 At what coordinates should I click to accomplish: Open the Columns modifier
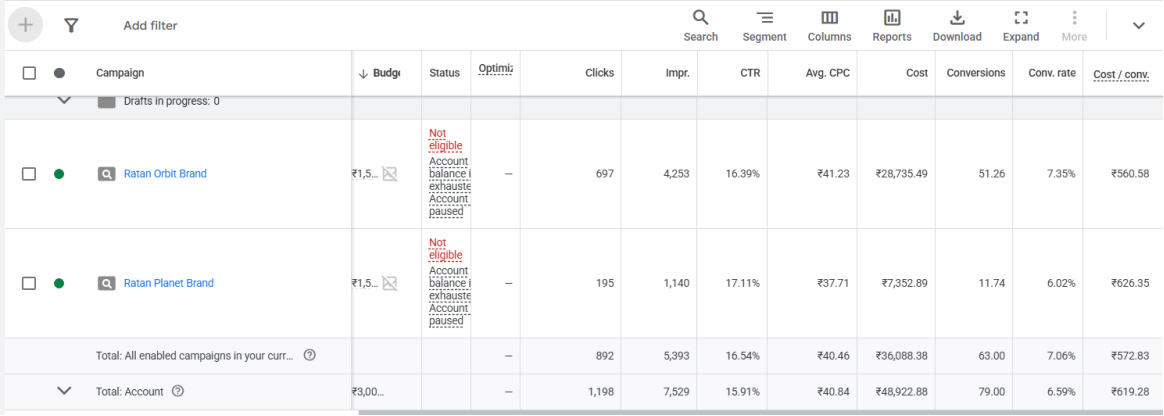pyautogui.click(x=829, y=25)
